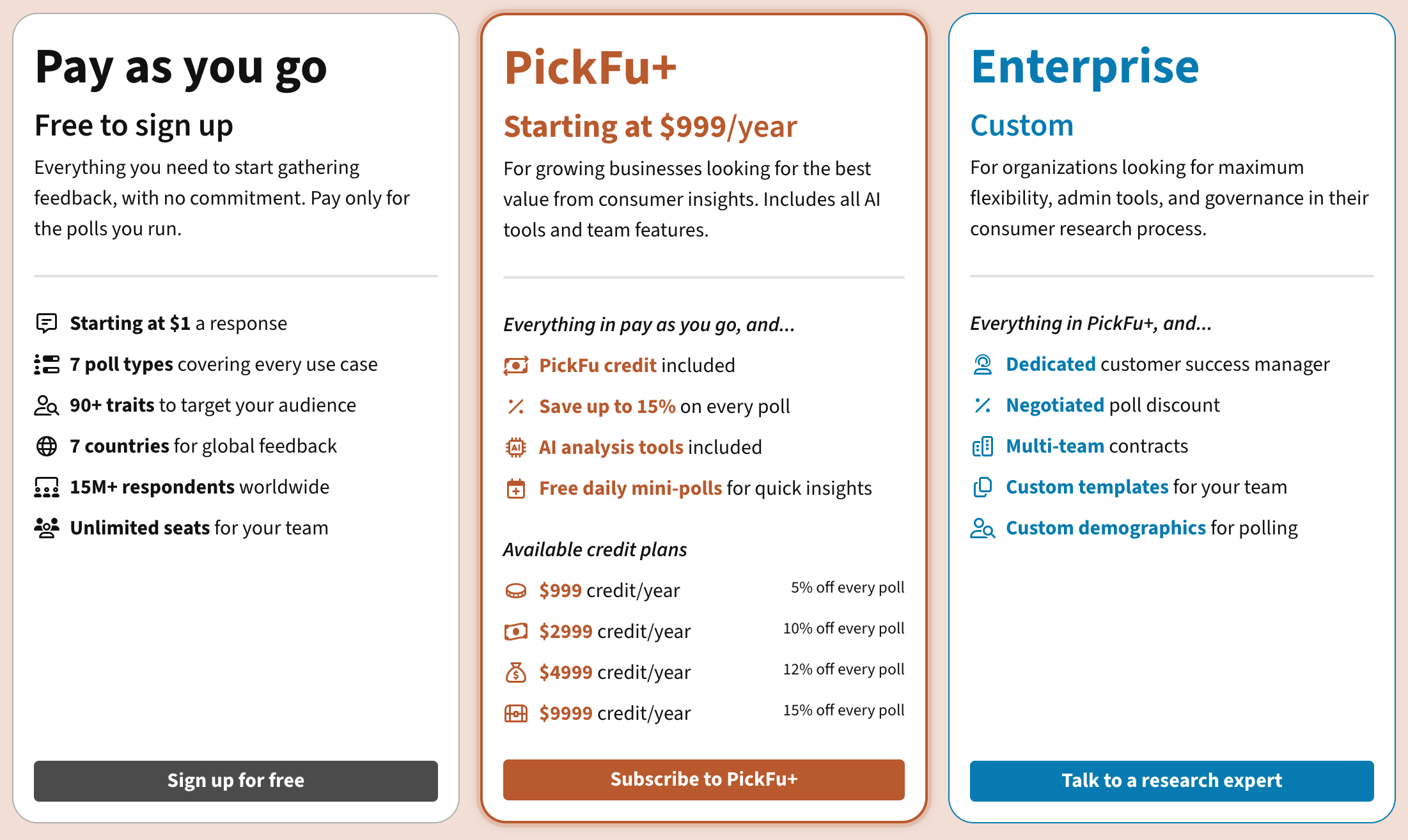
Task: Select the $2999 credit/year plan text
Action: (x=614, y=632)
